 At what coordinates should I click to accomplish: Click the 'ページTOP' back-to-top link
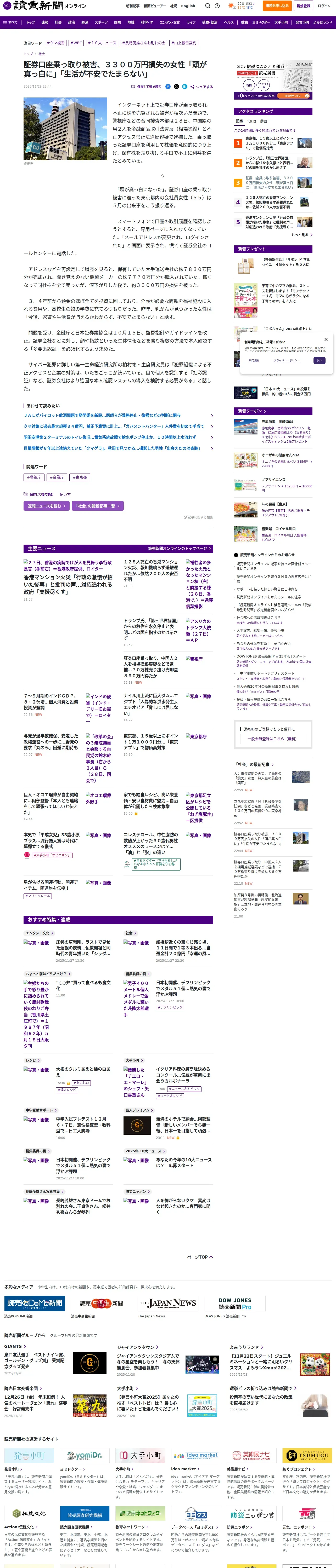point(199,1257)
